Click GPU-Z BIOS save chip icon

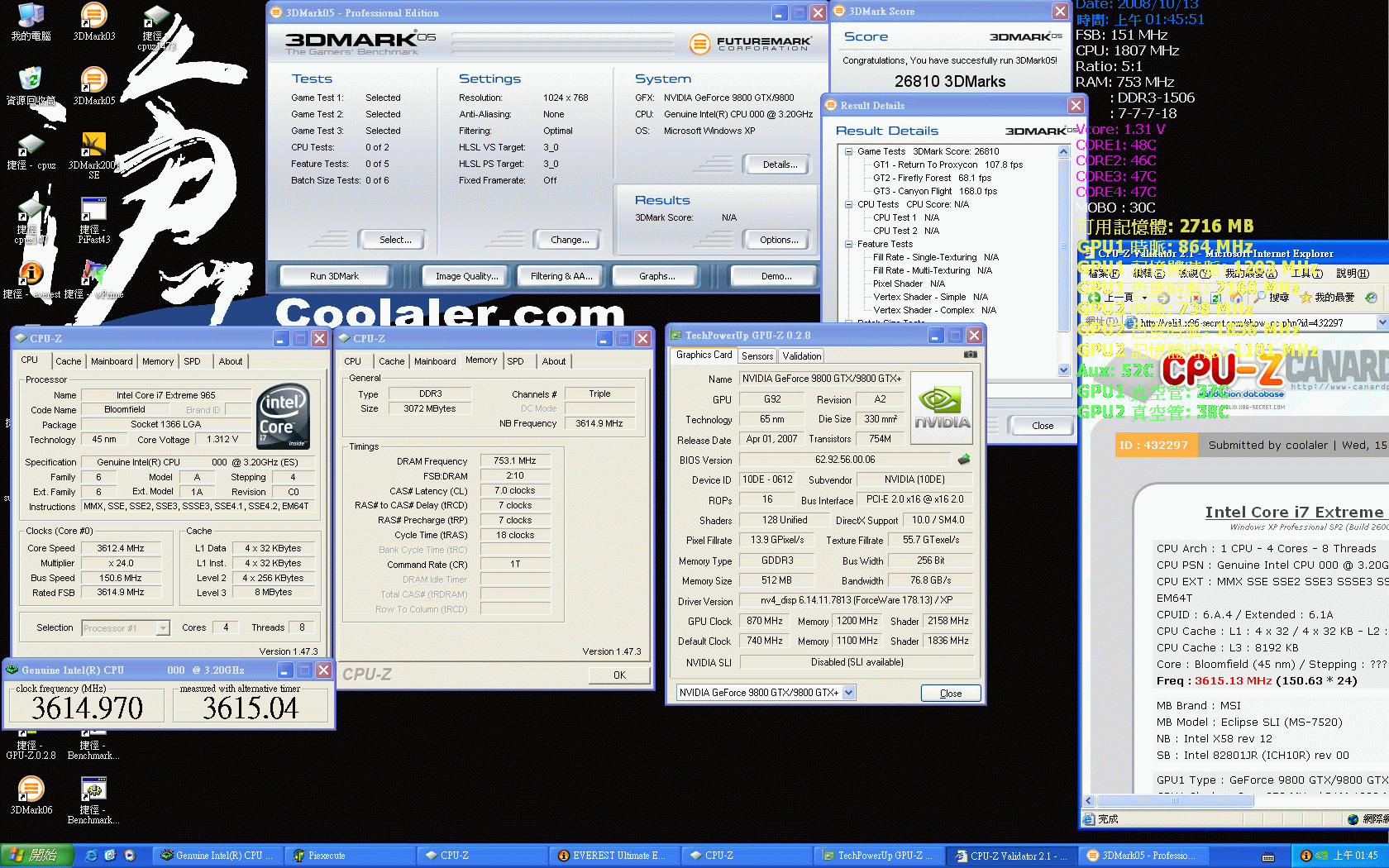click(x=964, y=459)
